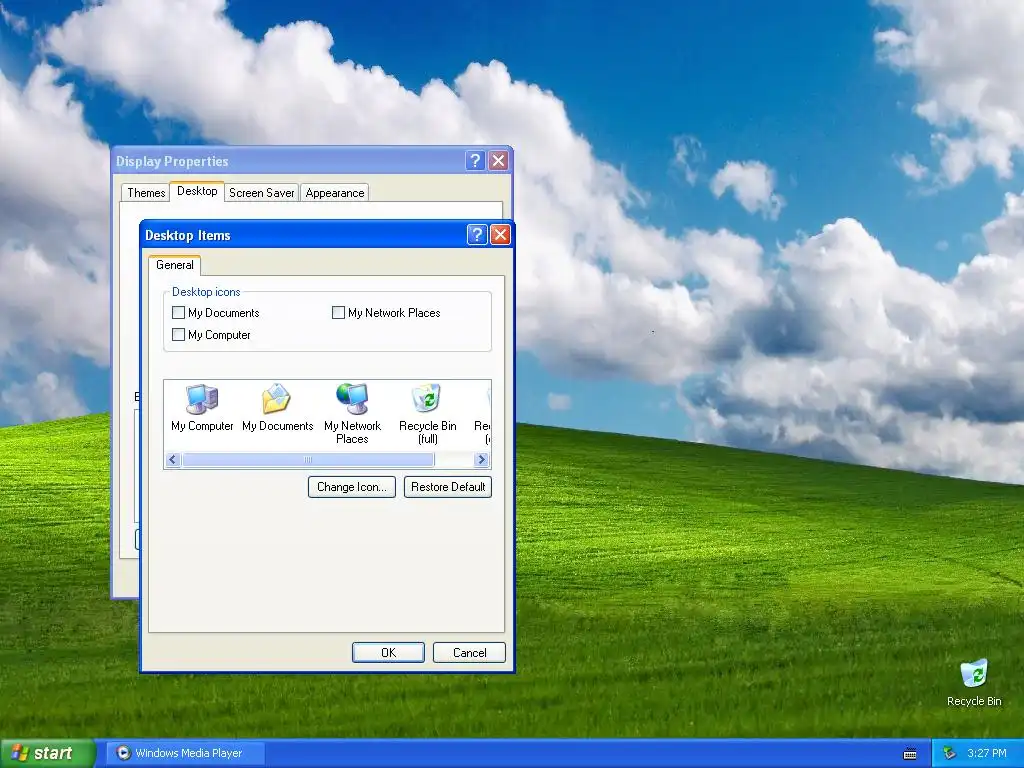Click the help question mark in Display Properties
The image size is (1024, 768).
475,161
